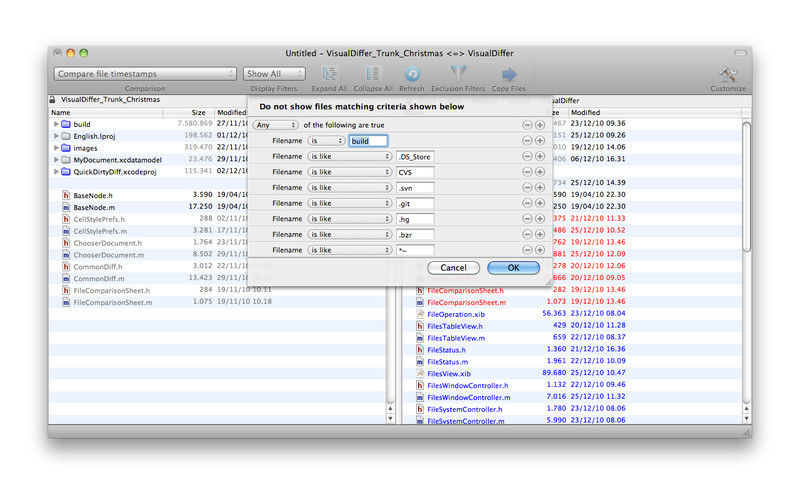Add a rule after CVS row

(540, 172)
